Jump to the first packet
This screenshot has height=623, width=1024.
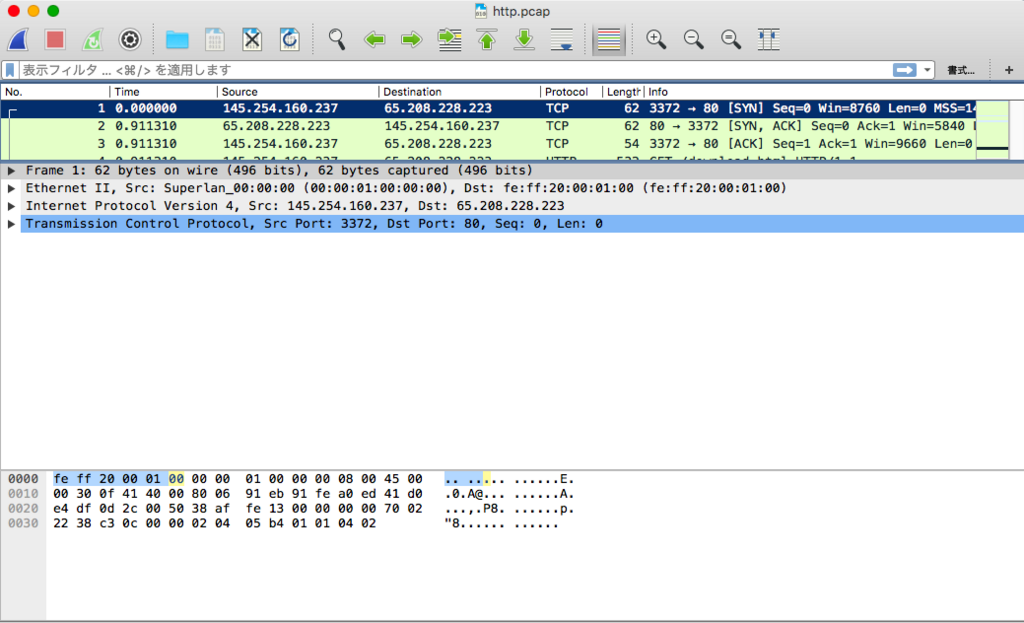[x=487, y=40]
